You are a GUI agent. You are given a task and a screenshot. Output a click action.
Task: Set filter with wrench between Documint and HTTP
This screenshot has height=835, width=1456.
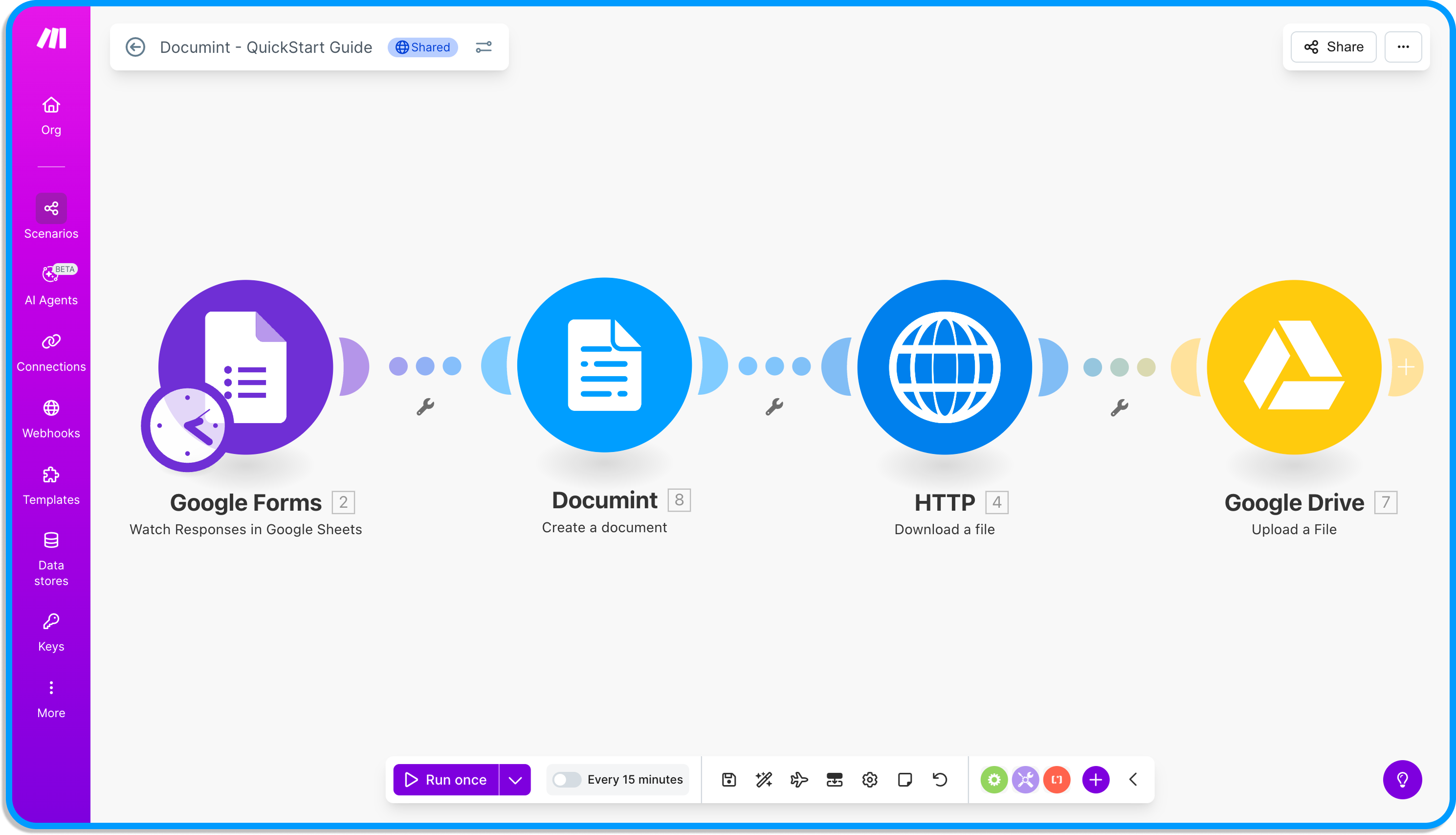[774, 406]
